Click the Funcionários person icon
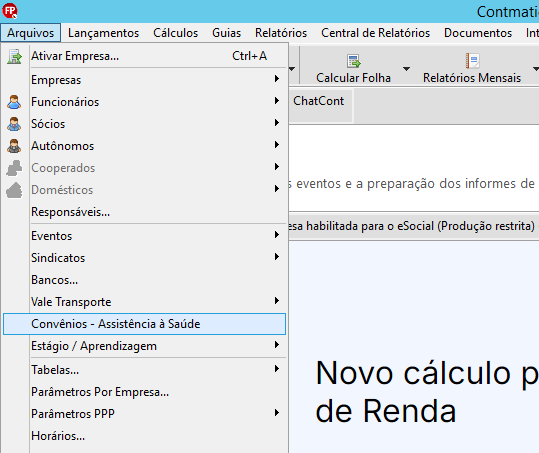539x453 pixels. (14, 102)
